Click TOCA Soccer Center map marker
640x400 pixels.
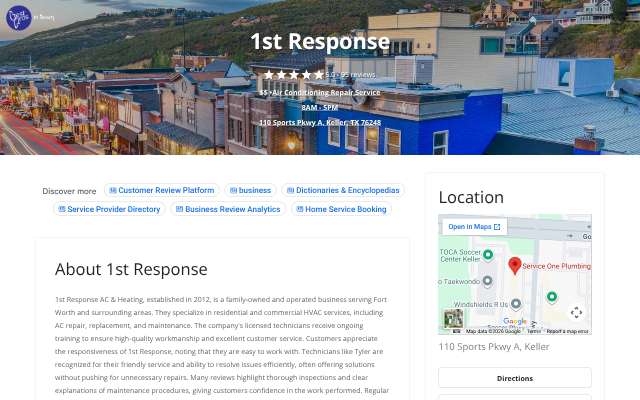coord(488,255)
